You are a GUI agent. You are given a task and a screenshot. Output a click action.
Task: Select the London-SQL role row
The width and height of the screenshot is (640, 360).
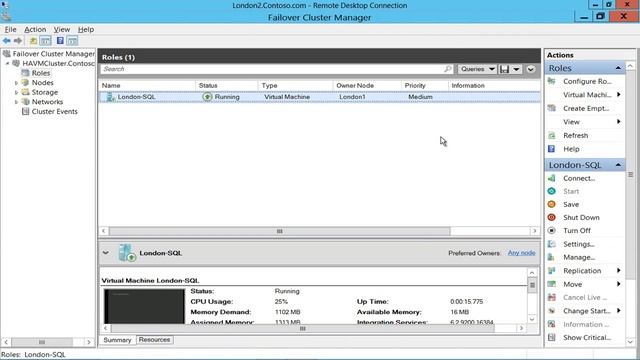(319, 97)
